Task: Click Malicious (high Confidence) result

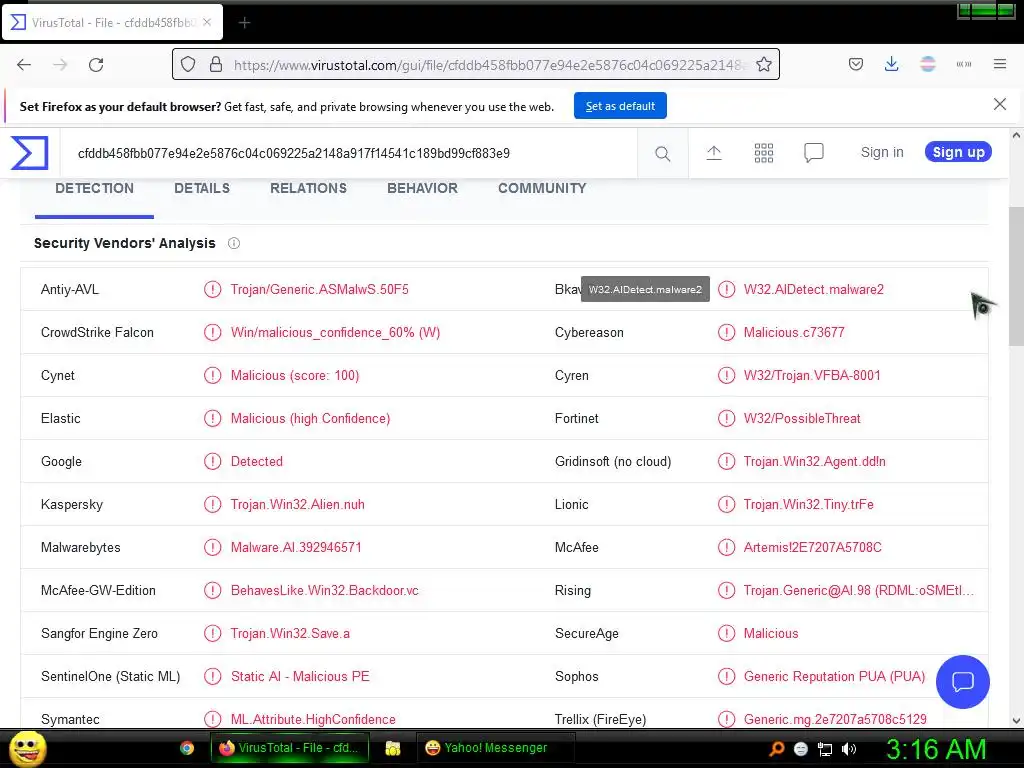Action: coord(310,419)
